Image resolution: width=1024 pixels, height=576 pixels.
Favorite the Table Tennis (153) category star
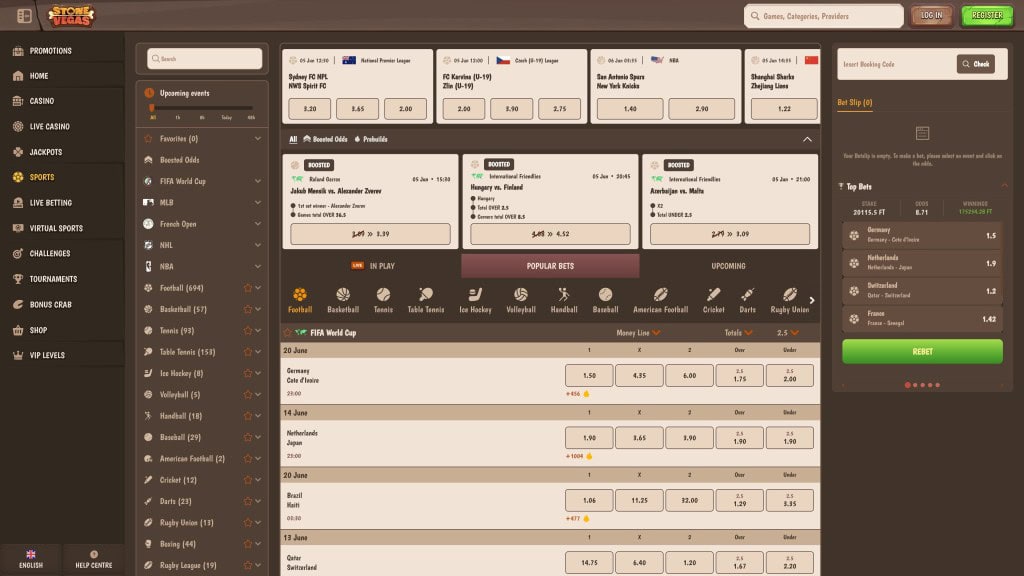248,352
